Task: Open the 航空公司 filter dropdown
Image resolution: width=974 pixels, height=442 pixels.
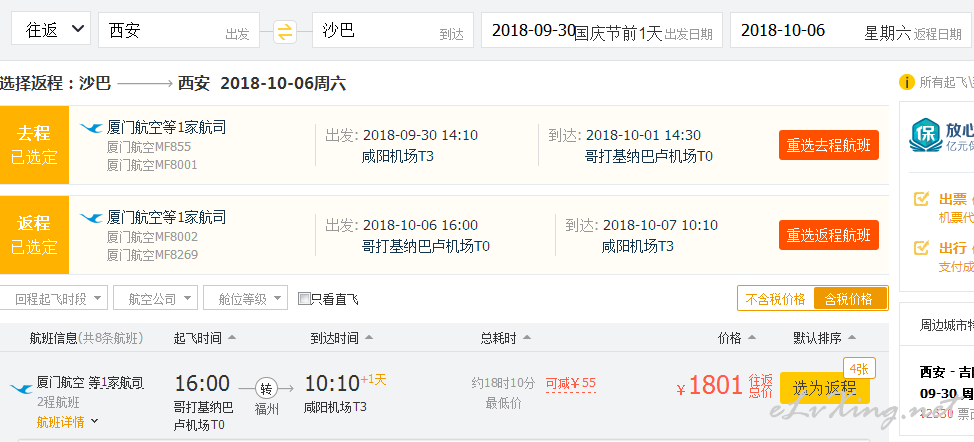Action: (155, 298)
